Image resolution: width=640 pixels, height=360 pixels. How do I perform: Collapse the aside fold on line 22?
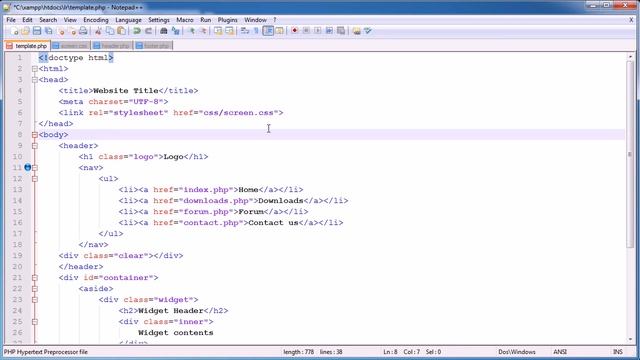[x=35, y=289]
